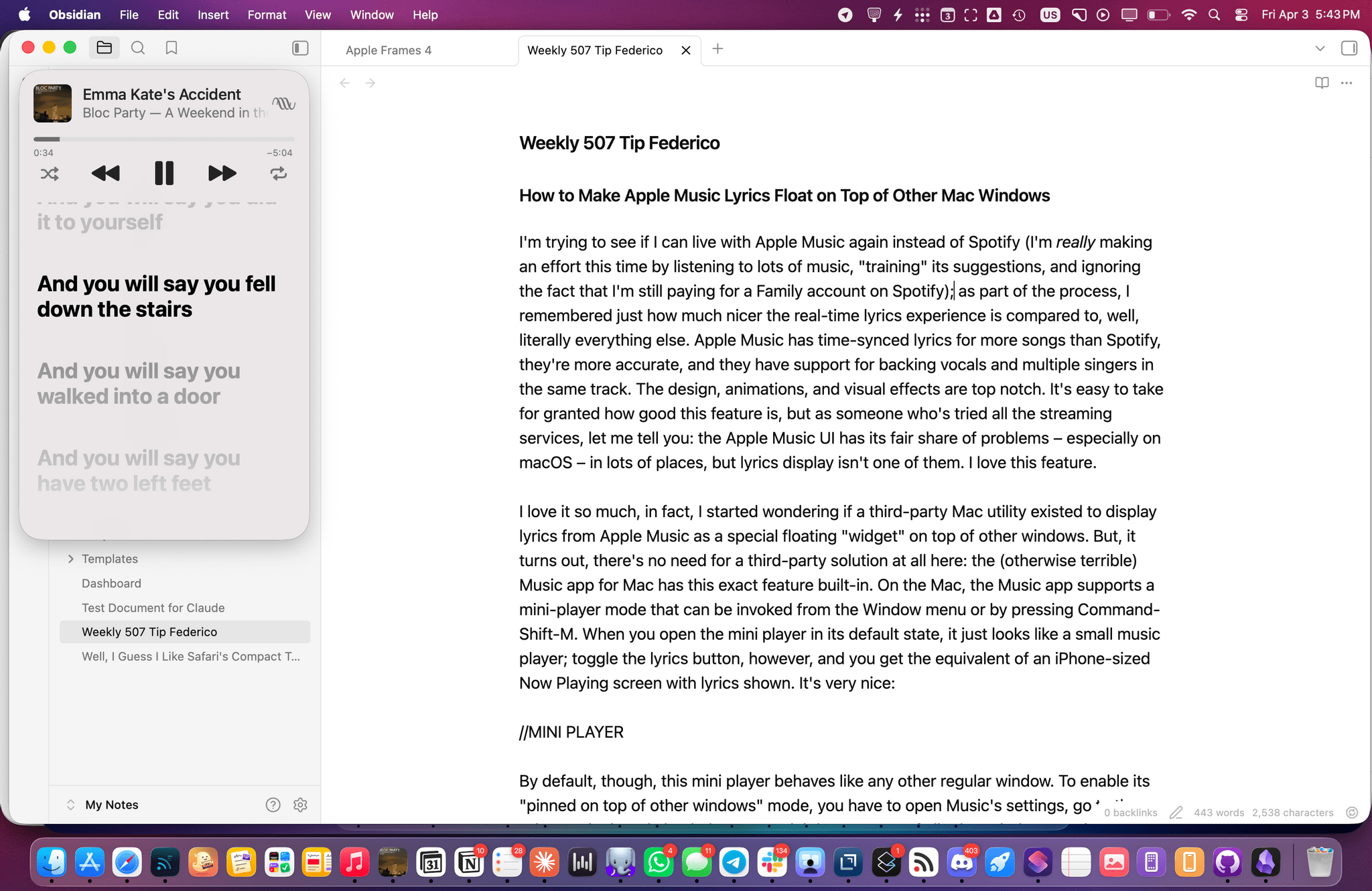This screenshot has width=1372, height=891.
Task: Open Discord from the Dock
Action: pyautogui.click(x=962, y=862)
